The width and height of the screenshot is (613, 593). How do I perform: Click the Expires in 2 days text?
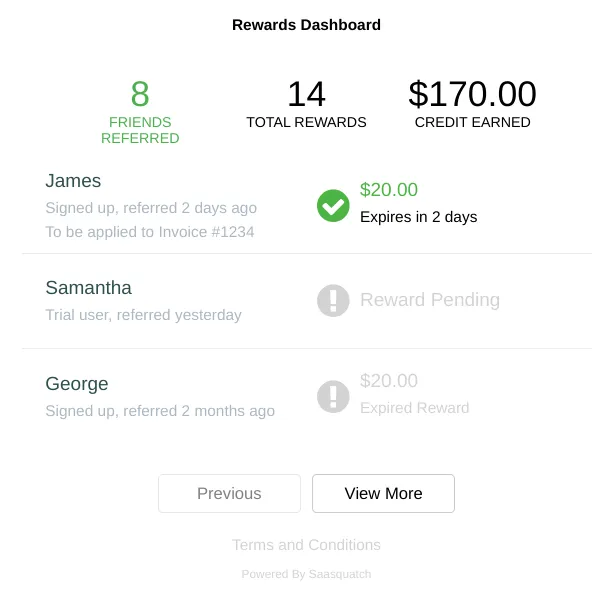[x=419, y=217]
